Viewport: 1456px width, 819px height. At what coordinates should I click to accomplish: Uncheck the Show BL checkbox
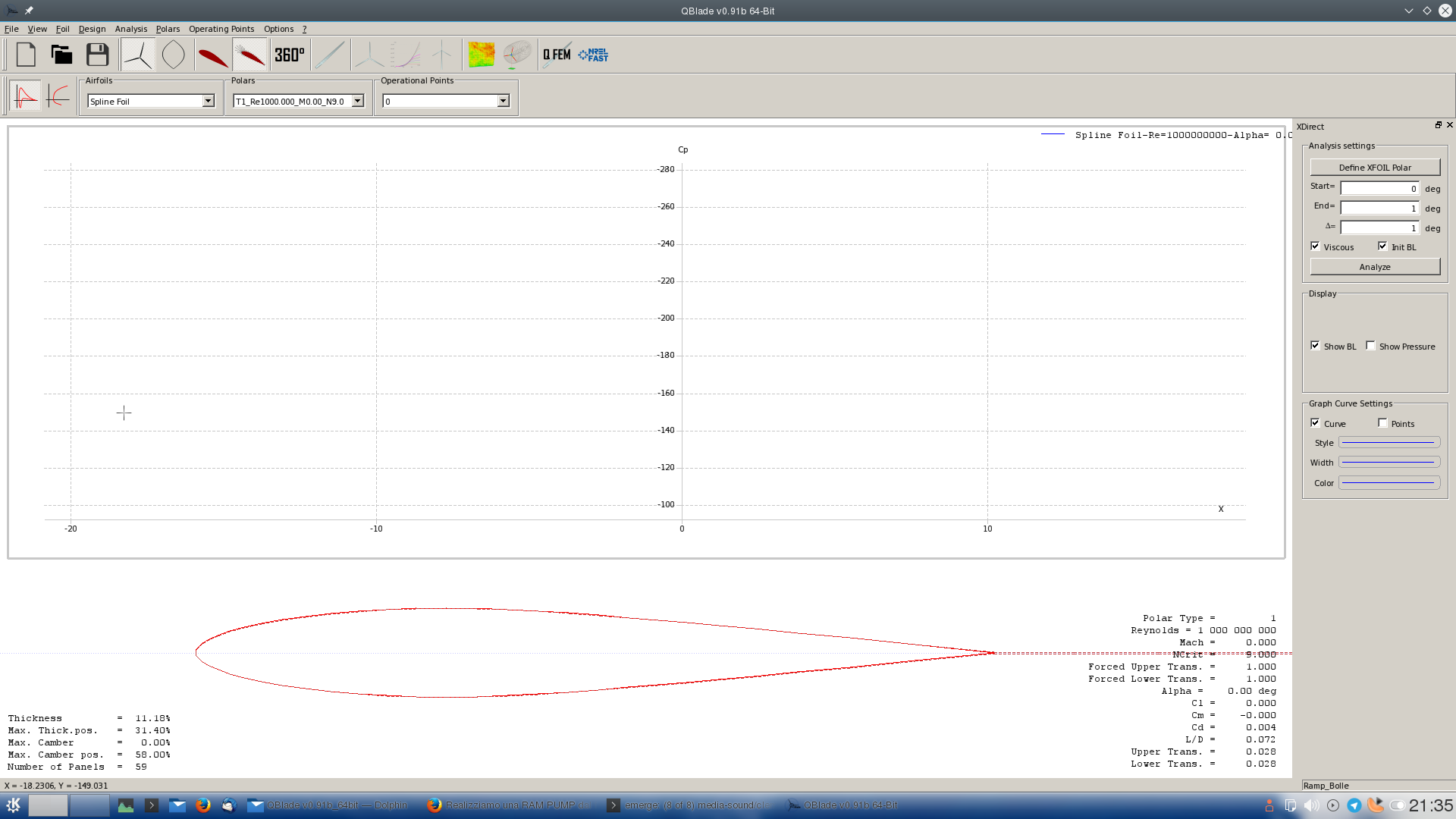pyautogui.click(x=1315, y=346)
